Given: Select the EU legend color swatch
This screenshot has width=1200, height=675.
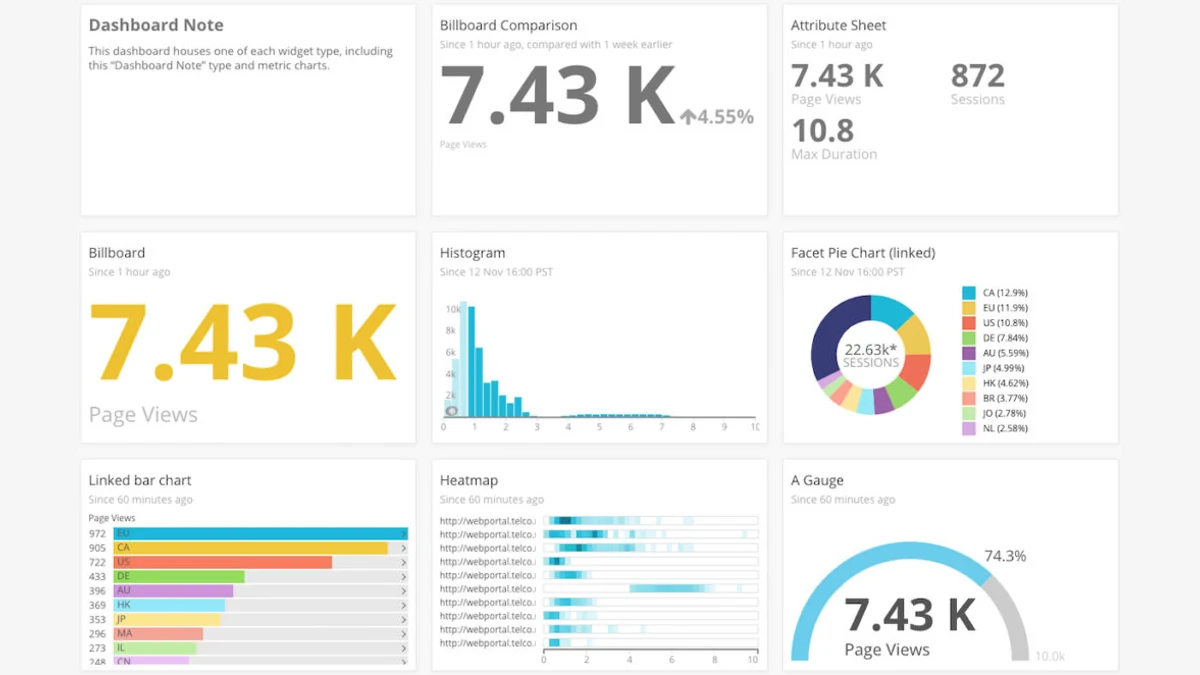Looking at the screenshot, I should click(x=968, y=308).
